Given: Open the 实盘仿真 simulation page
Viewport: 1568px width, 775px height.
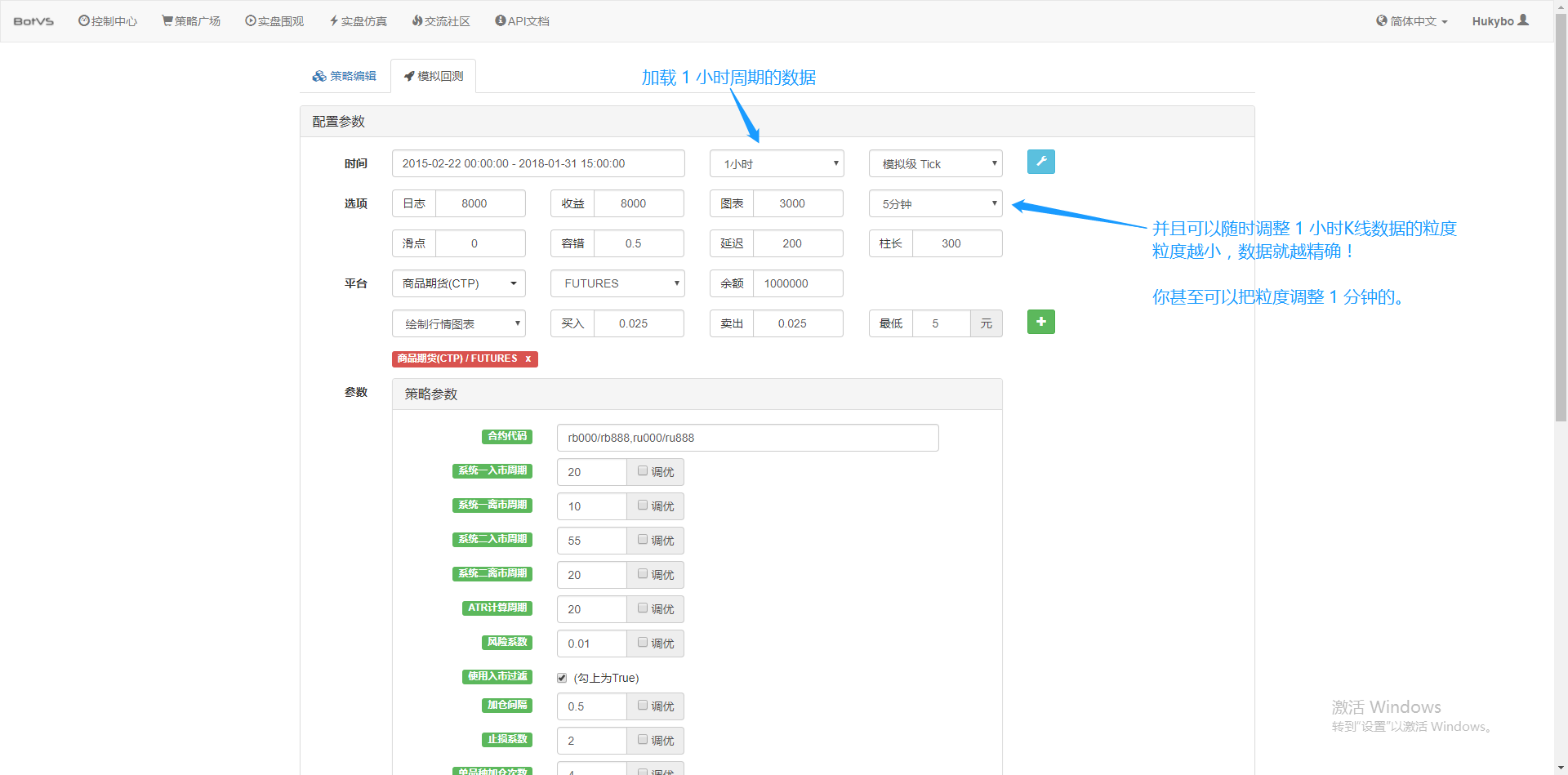Looking at the screenshot, I should point(359,21).
